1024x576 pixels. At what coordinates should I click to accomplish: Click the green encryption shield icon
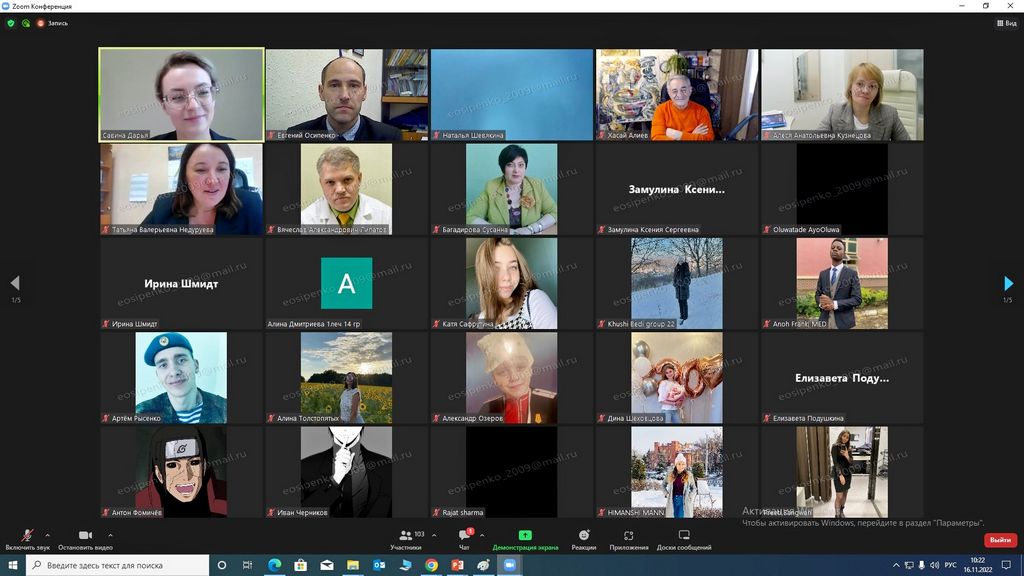pos(11,23)
